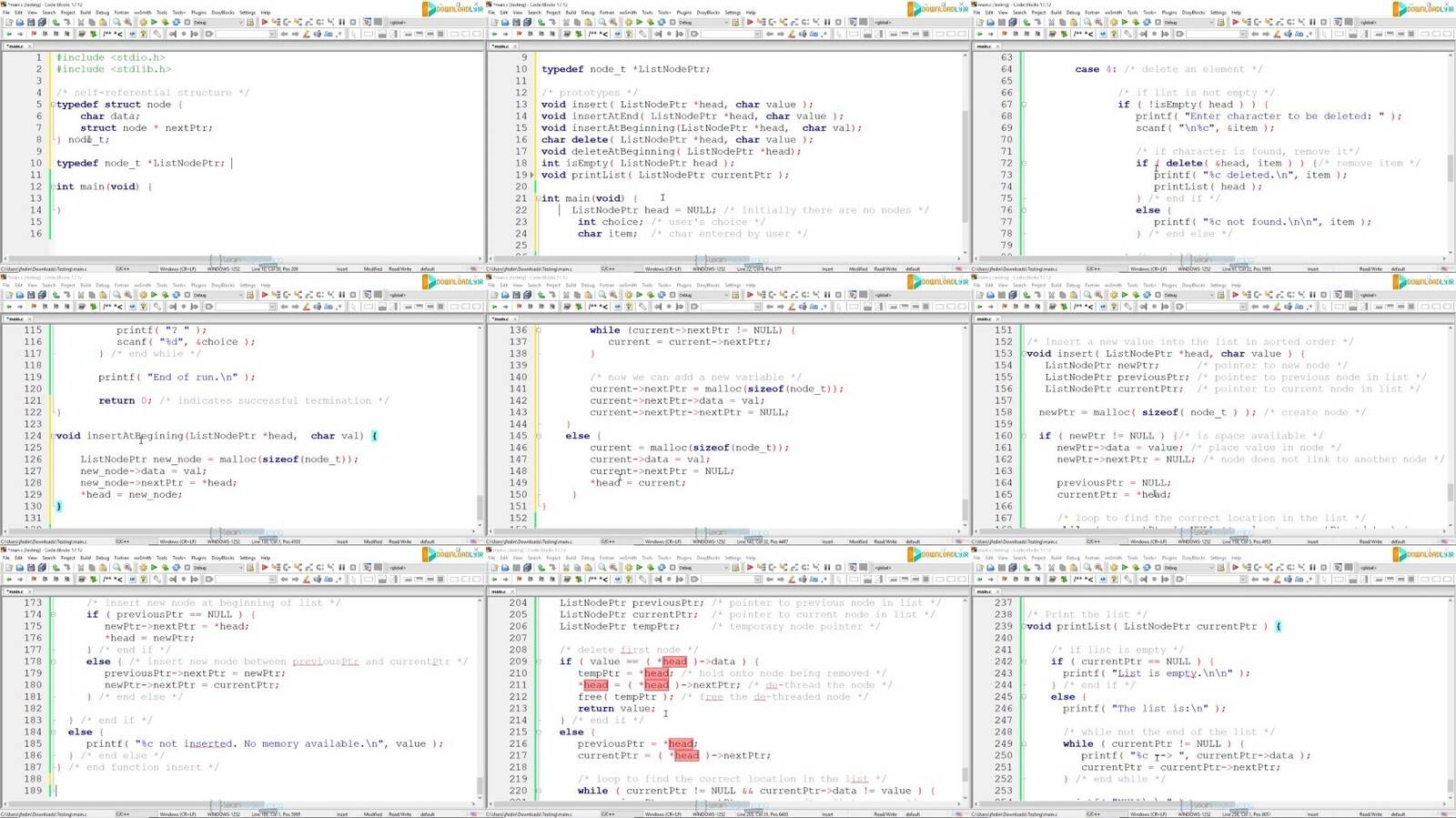Click line number 10 in top-left editor gutter
The height and width of the screenshot is (818, 1456).
36,163
